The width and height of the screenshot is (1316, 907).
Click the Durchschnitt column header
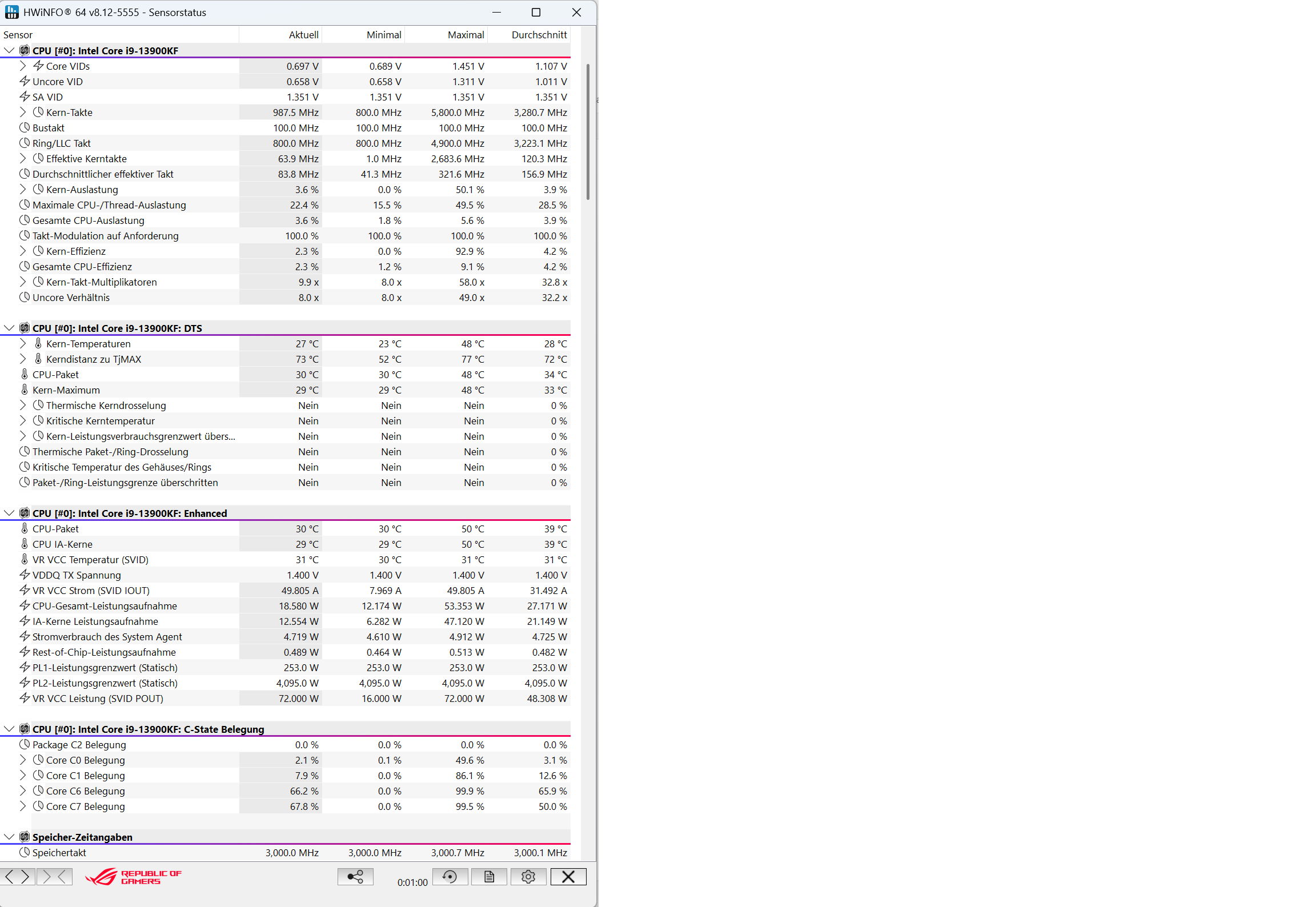click(539, 35)
